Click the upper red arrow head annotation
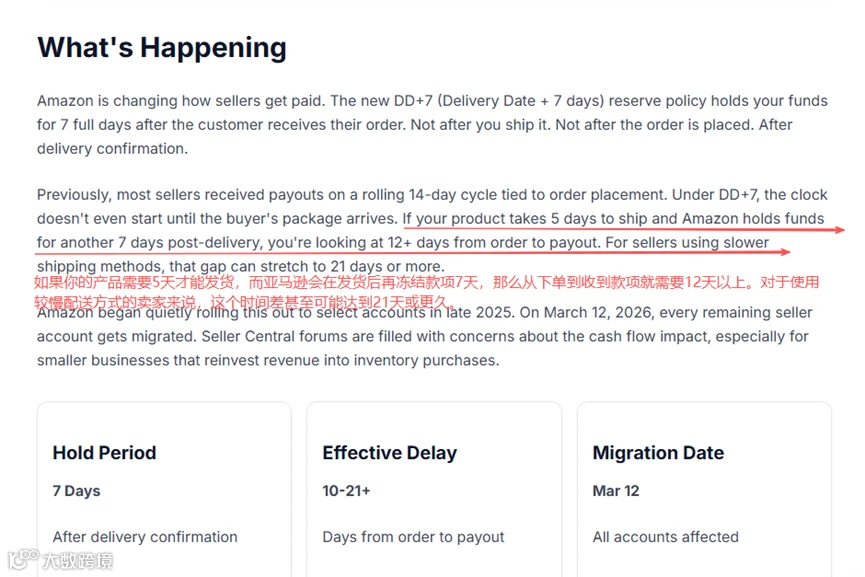The width and height of the screenshot is (865, 577). (x=840, y=229)
